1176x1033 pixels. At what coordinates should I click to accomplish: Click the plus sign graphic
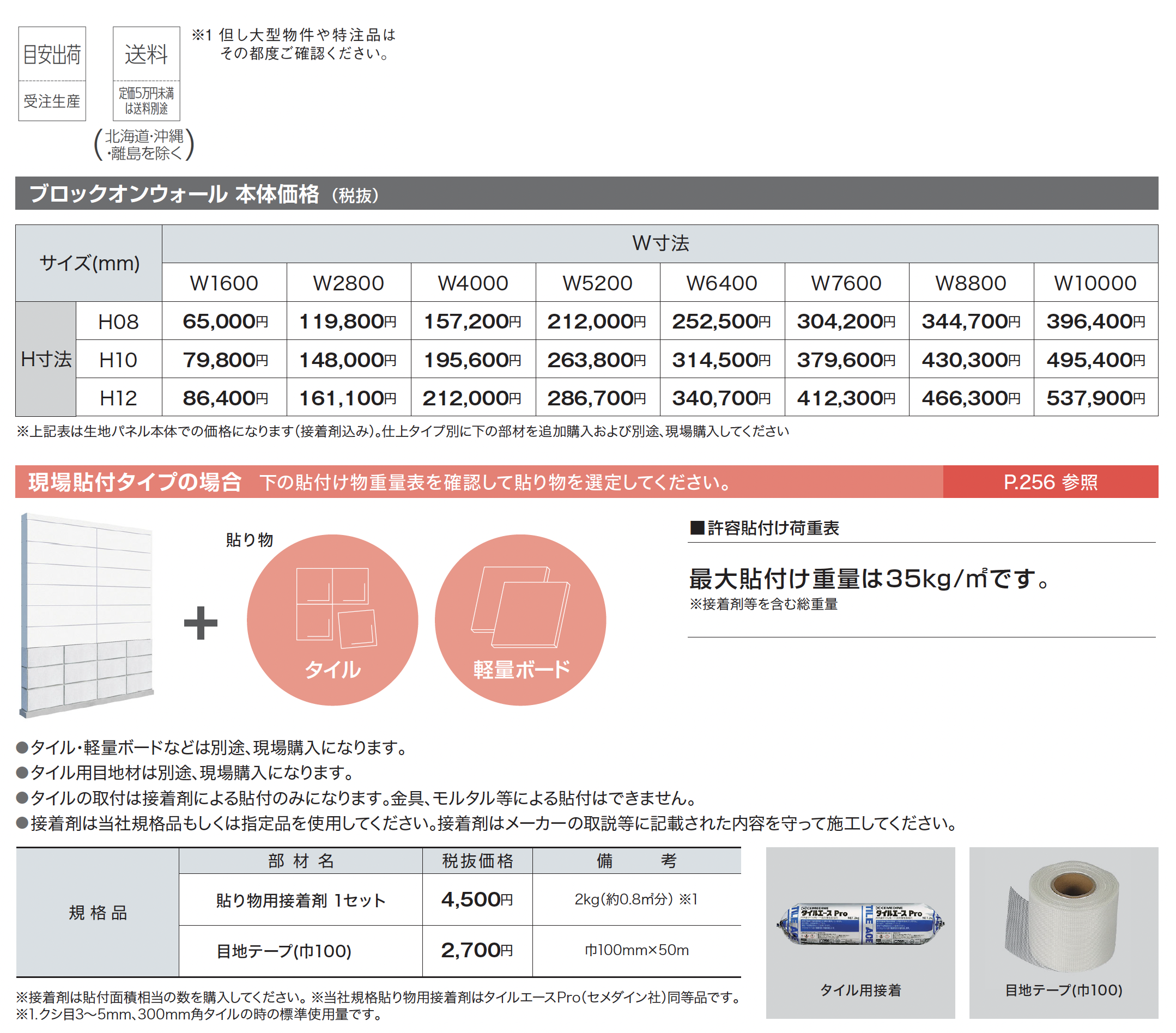200,623
